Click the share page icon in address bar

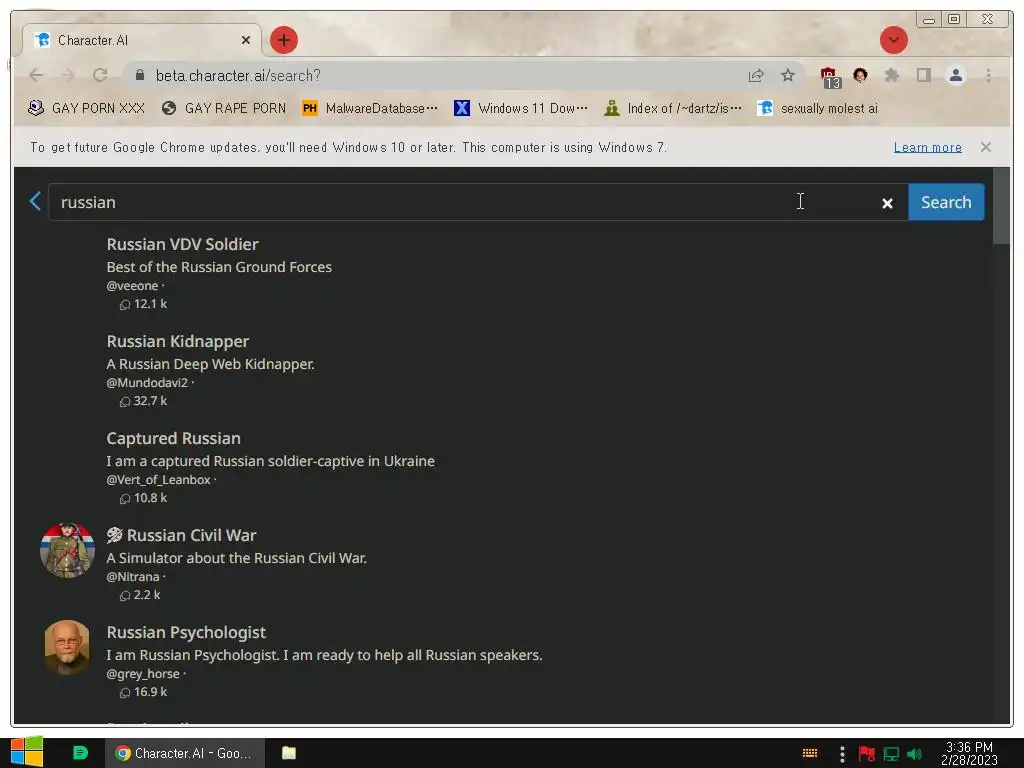coord(756,75)
